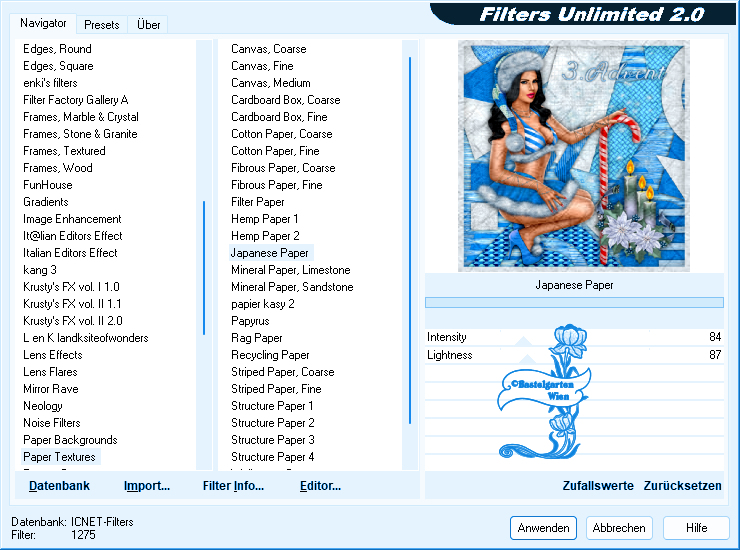Select 'Italian Editors Effect' category

[x=70, y=253]
